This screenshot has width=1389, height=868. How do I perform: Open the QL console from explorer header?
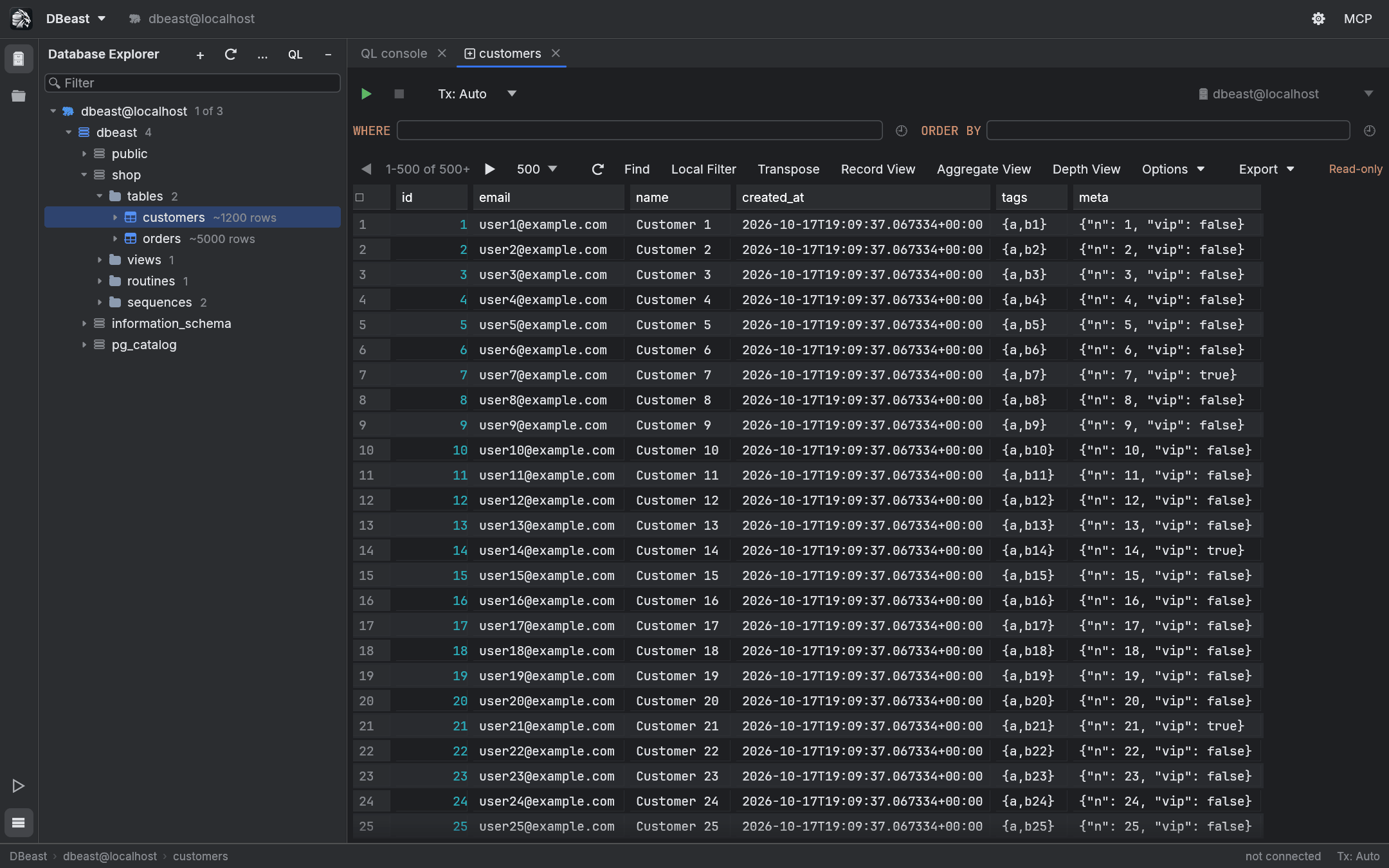click(295, 55)
